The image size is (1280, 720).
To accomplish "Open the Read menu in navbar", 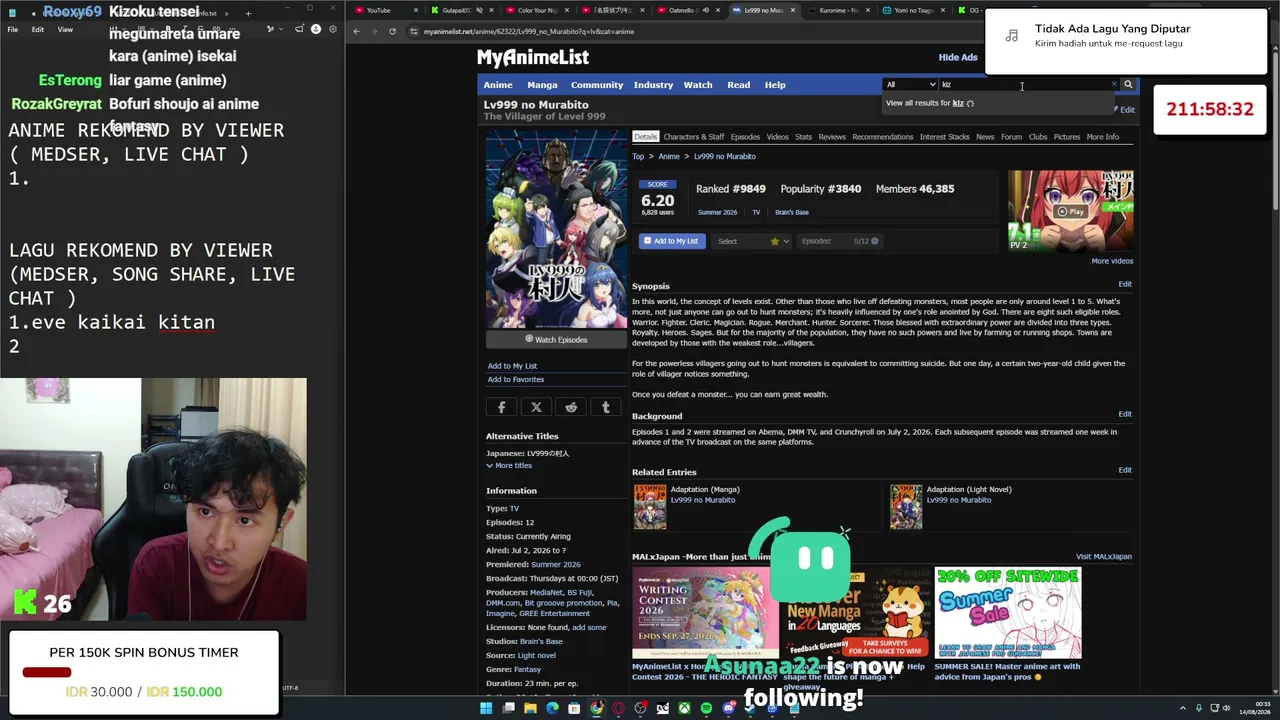I will point(738,85).
